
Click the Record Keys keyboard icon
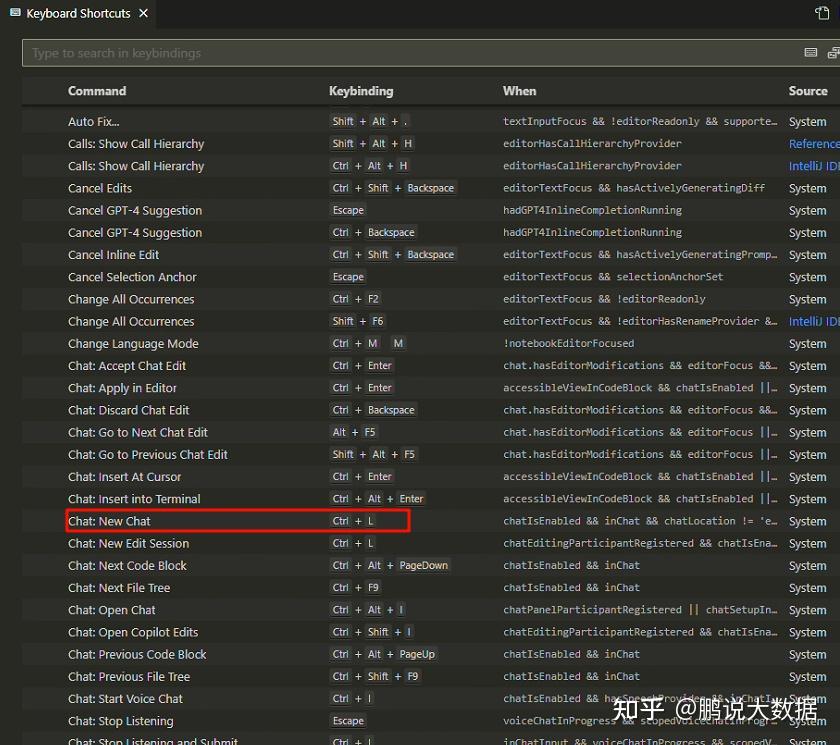tap(811, 53)
